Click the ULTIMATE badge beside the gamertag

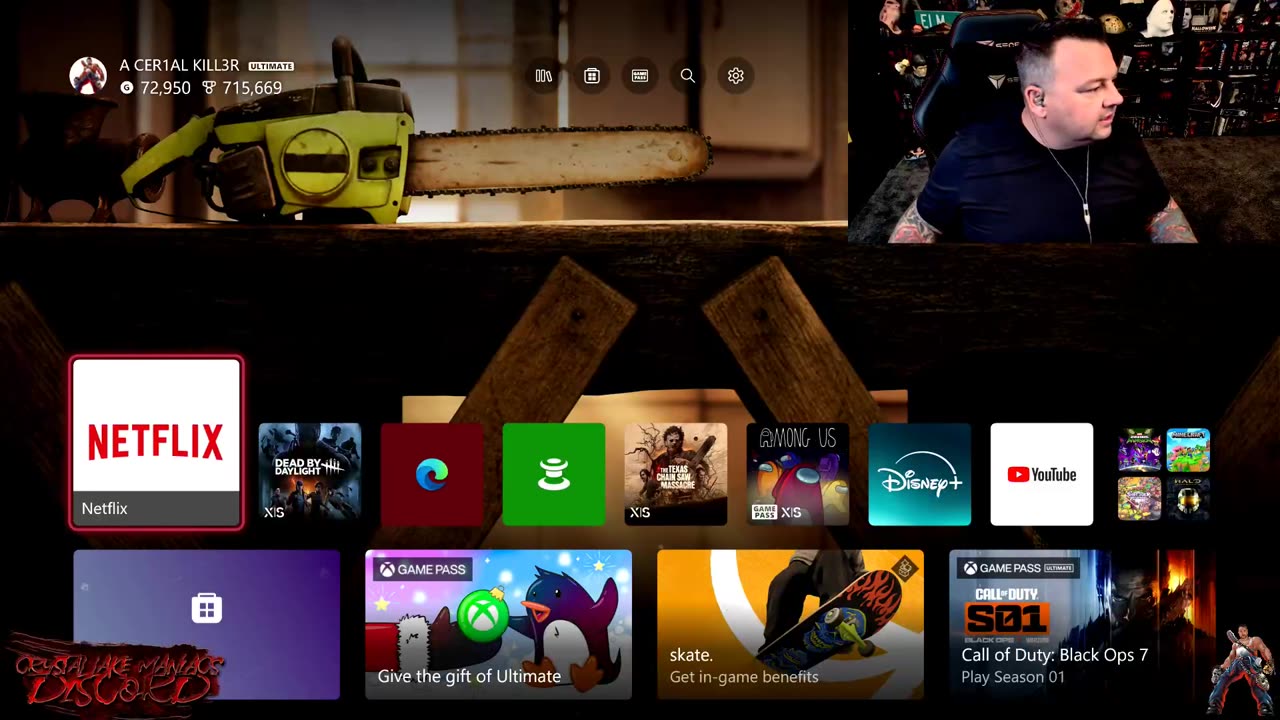(x=271, y=66)
